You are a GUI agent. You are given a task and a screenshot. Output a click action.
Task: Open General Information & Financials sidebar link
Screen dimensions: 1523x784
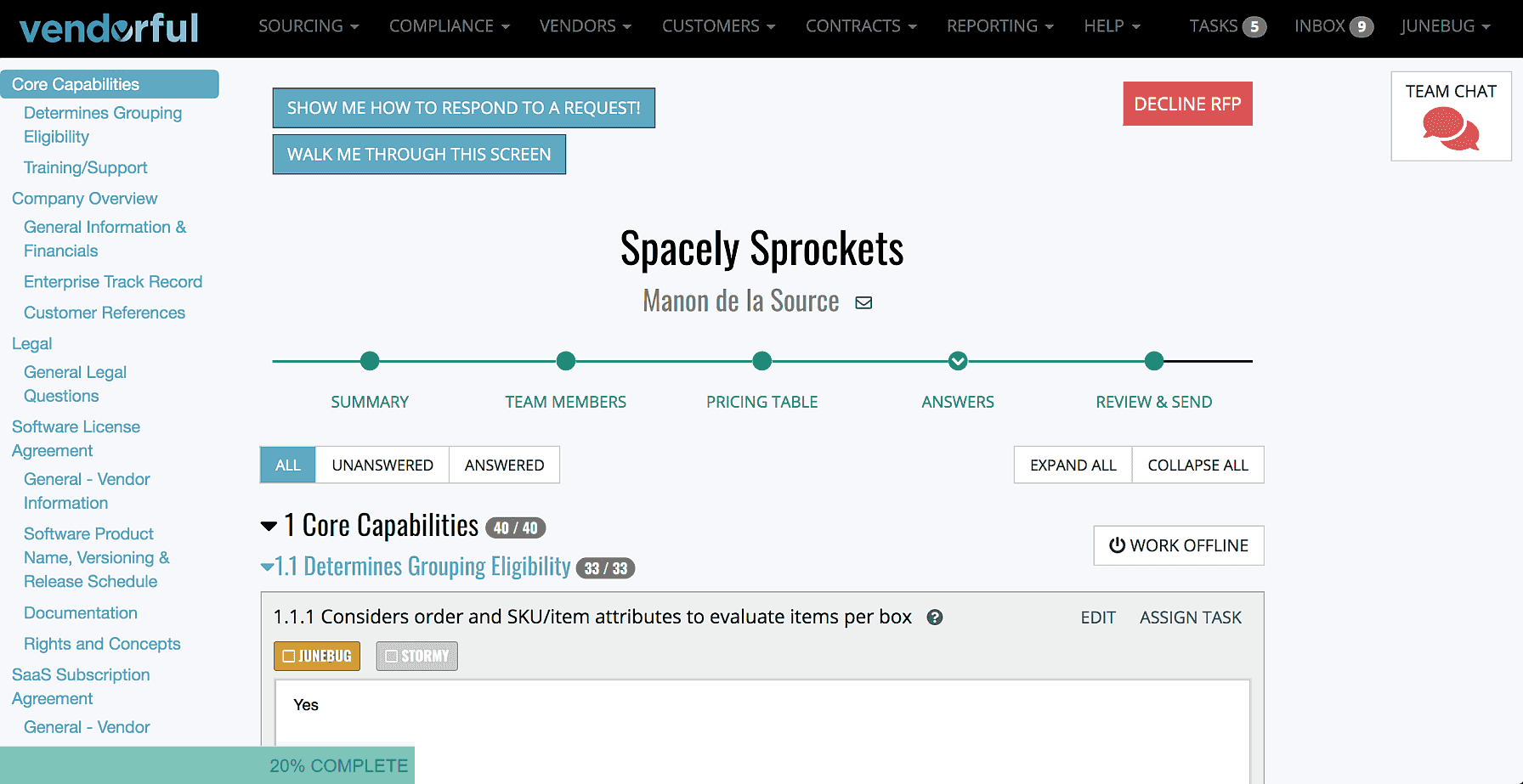105,239
